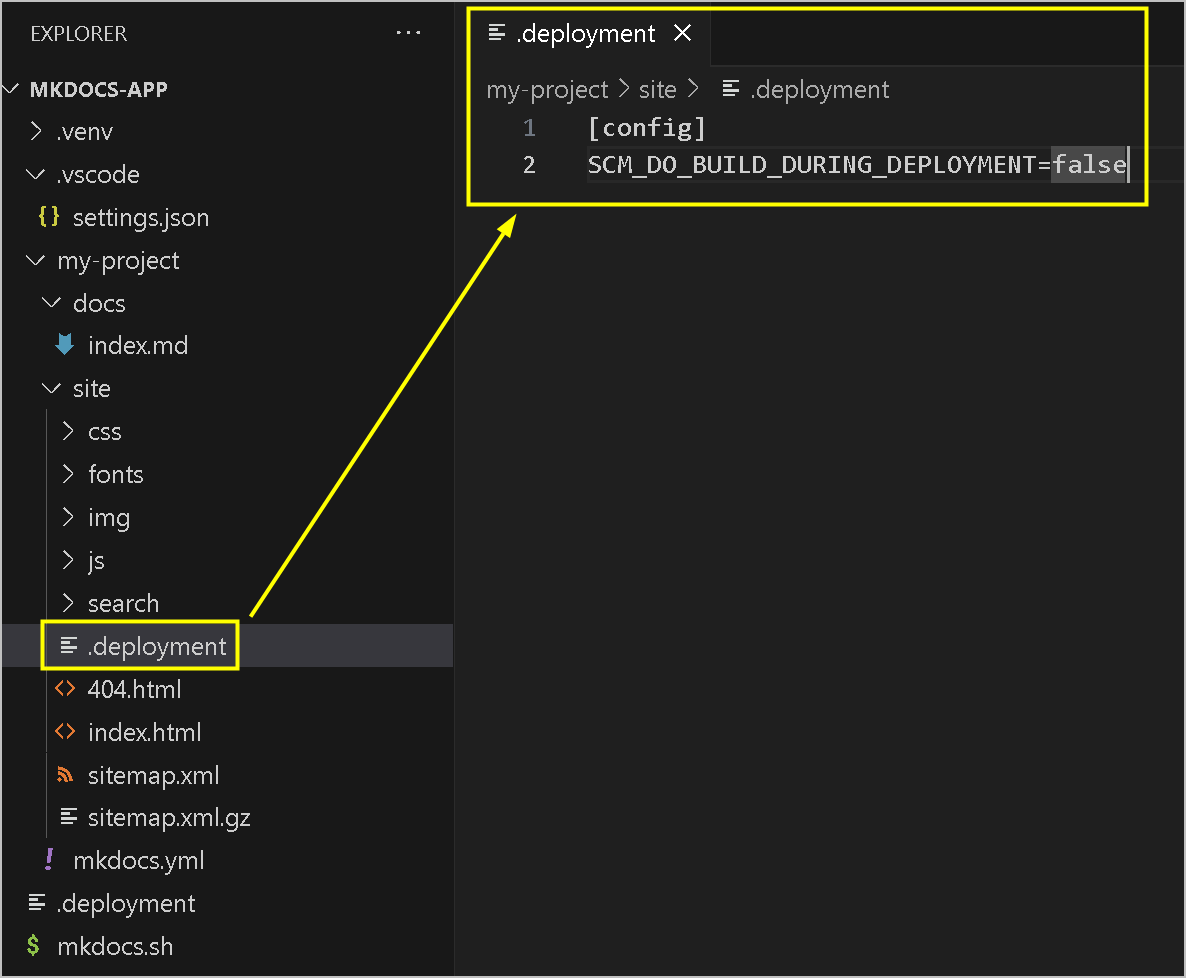Collapse the MKDOCS-APP workspace root
The width and height of the screenshot is (1186, 978).
pos(12,90)
